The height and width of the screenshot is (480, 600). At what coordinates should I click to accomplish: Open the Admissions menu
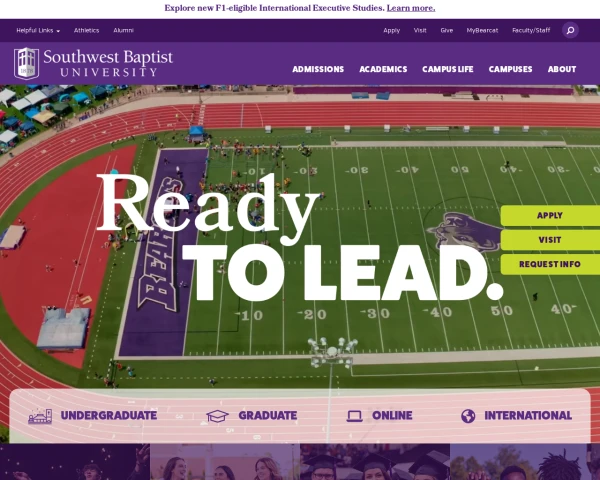pos(318,69)
